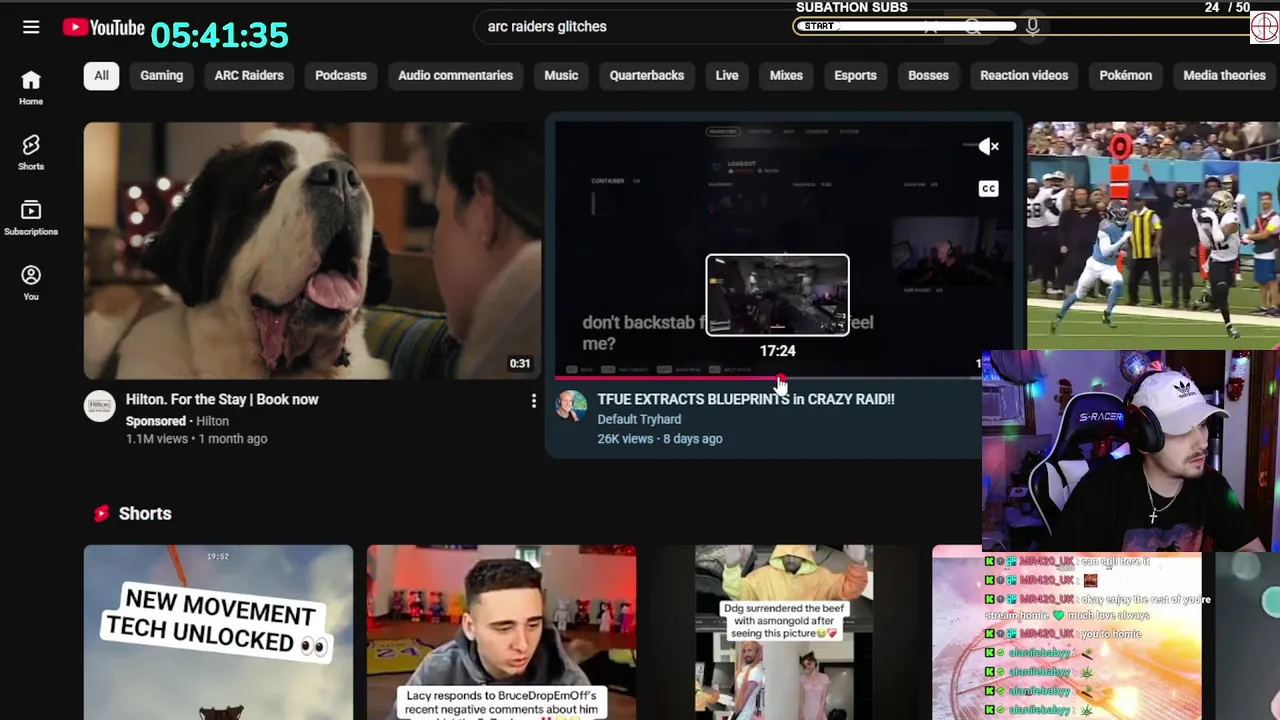Click the Subathon Subs progress bar
1280x720 pixels.
point(1020,27)
